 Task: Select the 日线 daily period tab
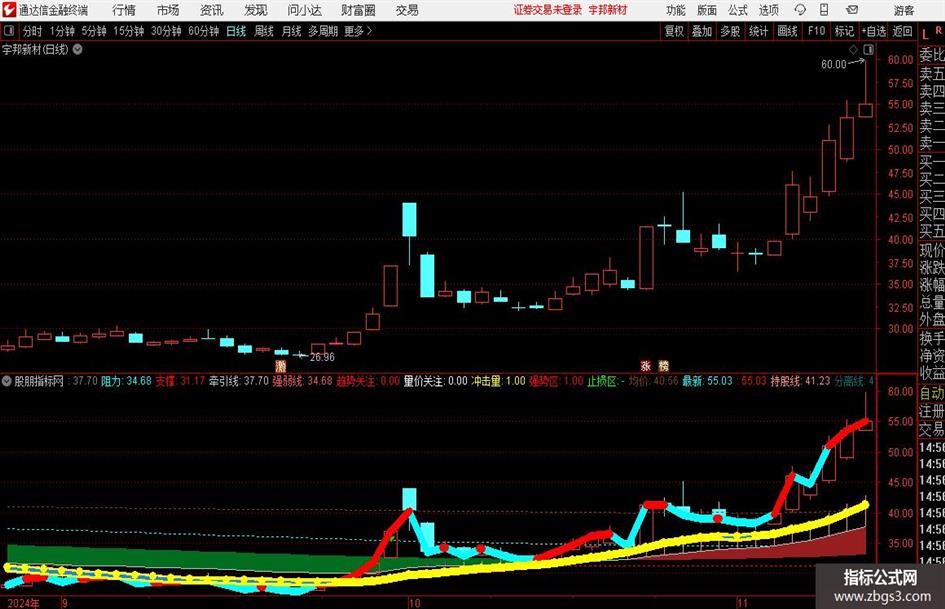point(236,31)
